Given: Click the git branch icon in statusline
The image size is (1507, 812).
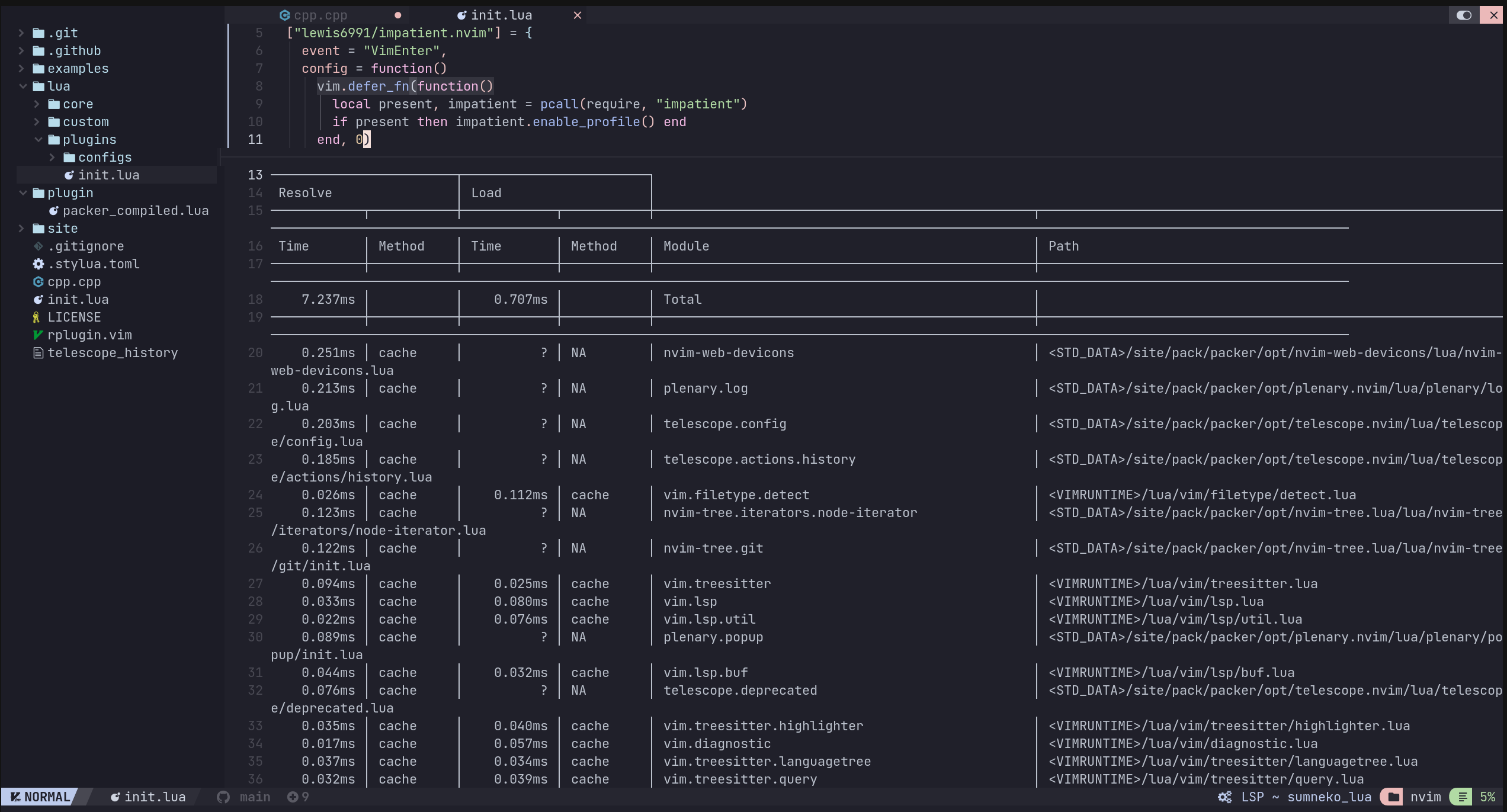Looking at the screenshot, I should tap(223, 797).
